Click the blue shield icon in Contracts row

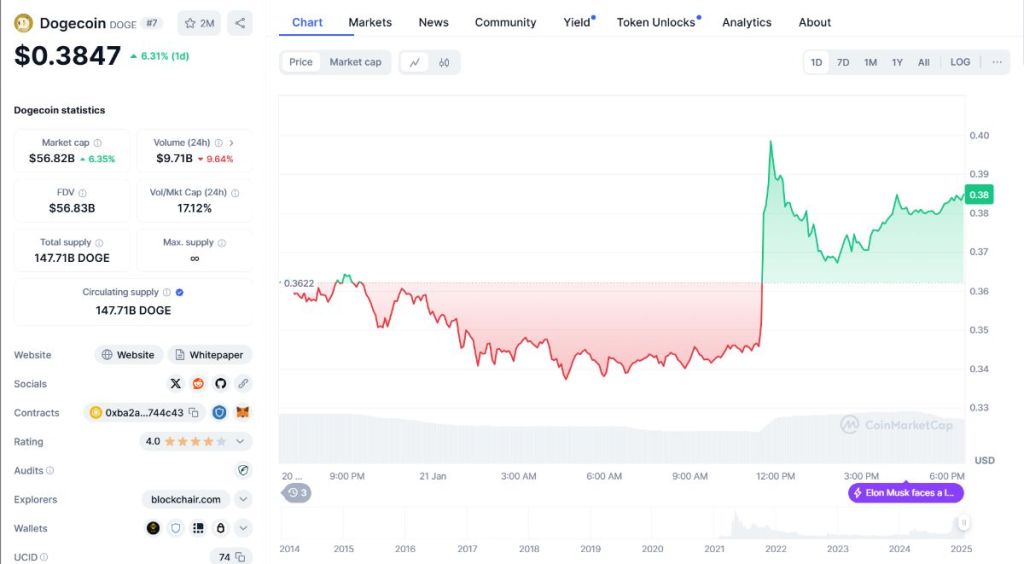coord(219,413)
